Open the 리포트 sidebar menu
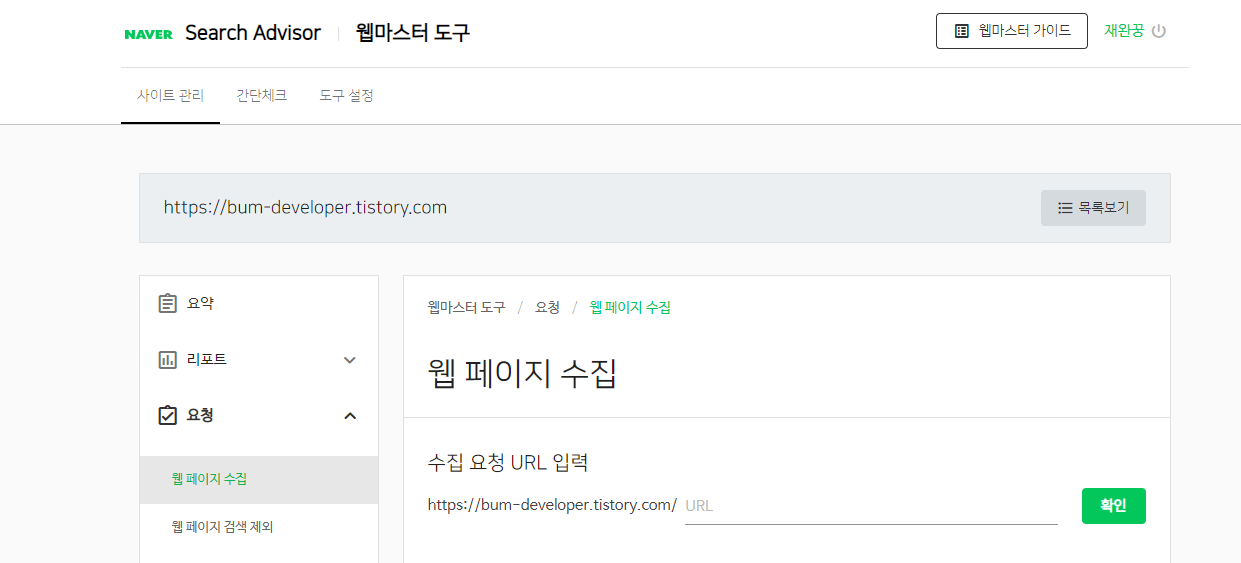The image size is (1241, 563). click(x=259, y=359)
